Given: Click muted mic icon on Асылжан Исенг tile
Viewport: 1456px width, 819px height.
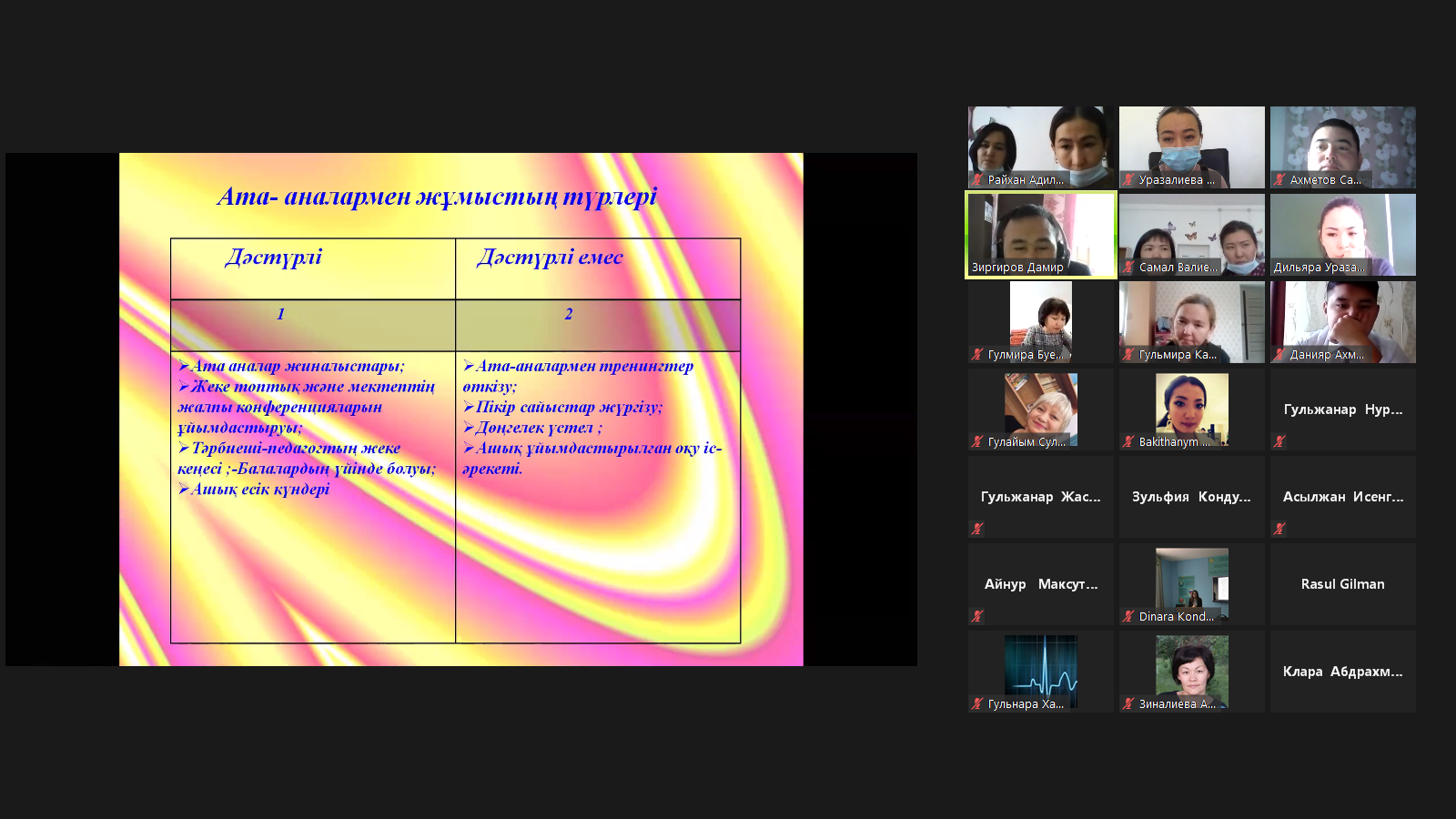Looking at the screenshot, I should [1279, 529].
